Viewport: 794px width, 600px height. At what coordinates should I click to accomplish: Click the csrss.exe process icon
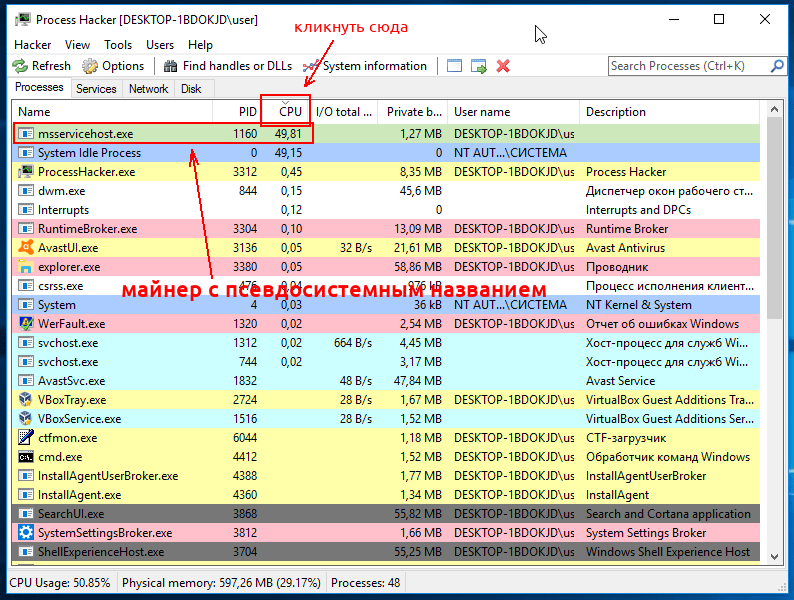coord(26,286)
